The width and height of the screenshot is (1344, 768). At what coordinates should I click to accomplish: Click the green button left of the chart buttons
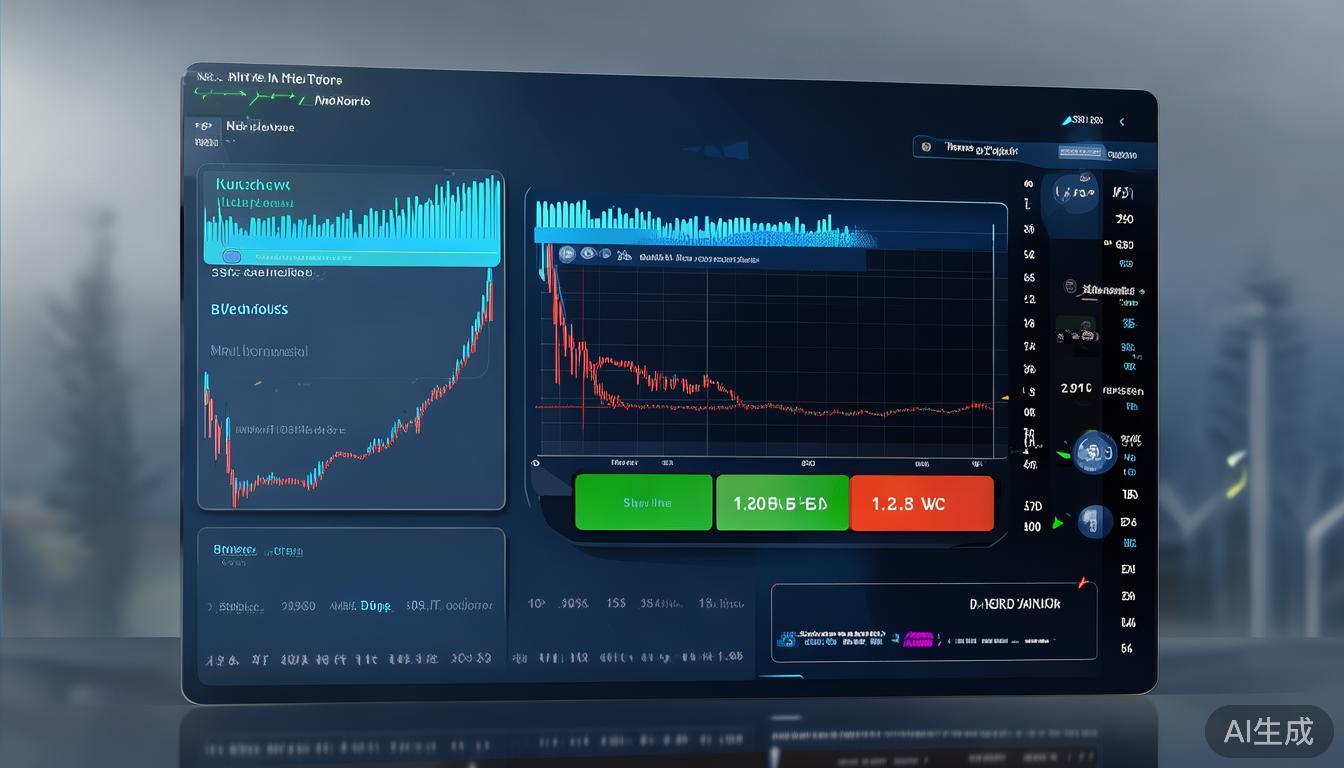[x=644, y=503]
